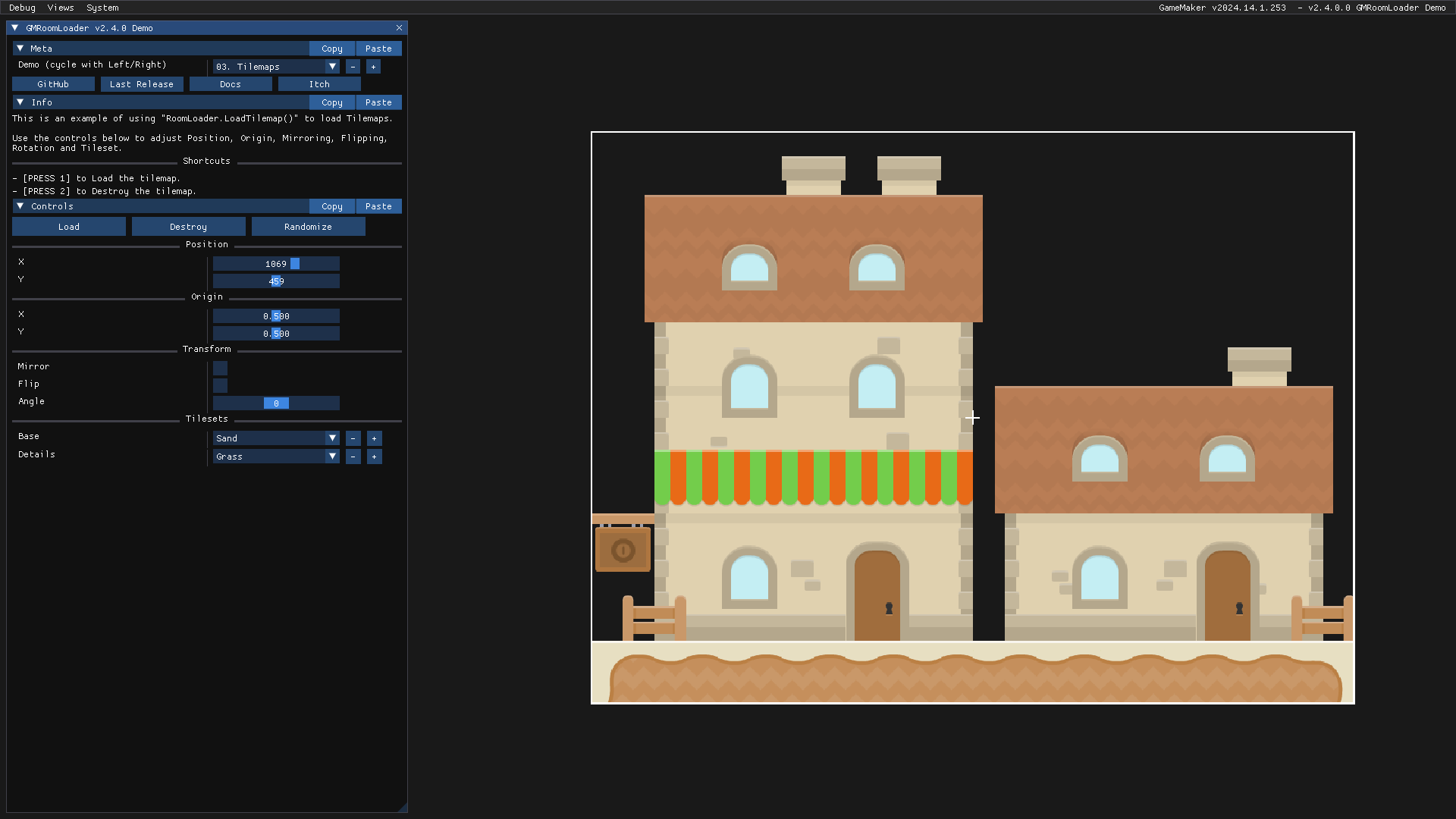
Task: Click minus stepper for Base tileset
Action: point(353,438)
